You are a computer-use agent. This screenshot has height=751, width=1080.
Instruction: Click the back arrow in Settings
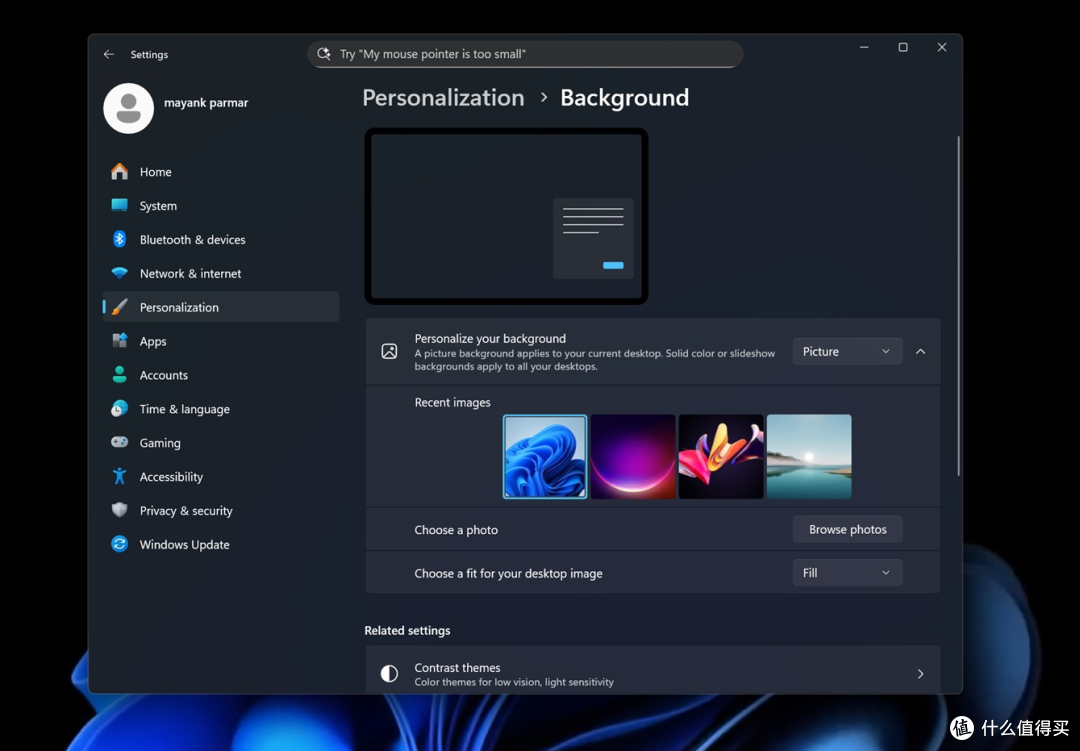pyautogui.click(x=109, y=54)
